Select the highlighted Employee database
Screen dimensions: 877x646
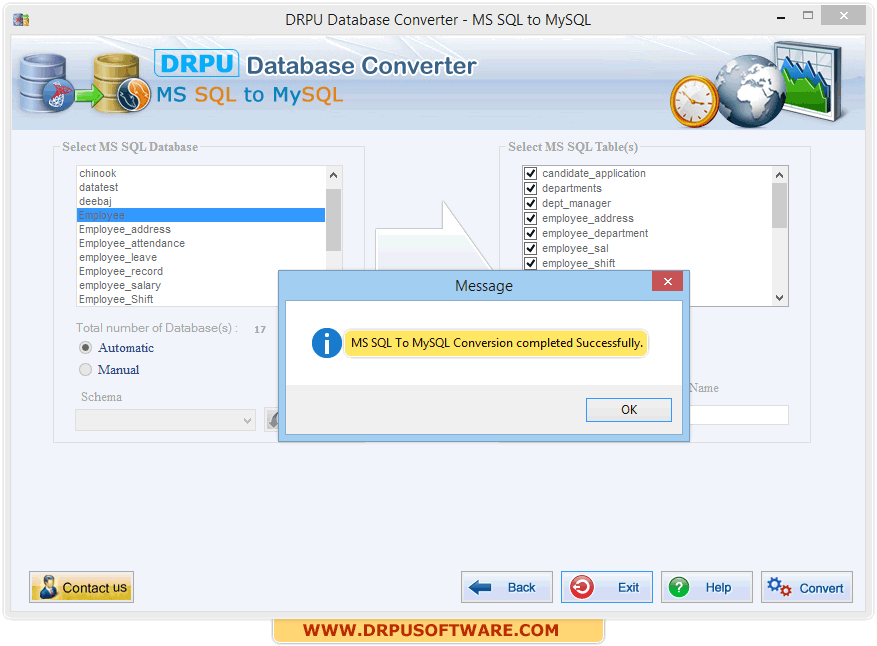click(201, 215)
